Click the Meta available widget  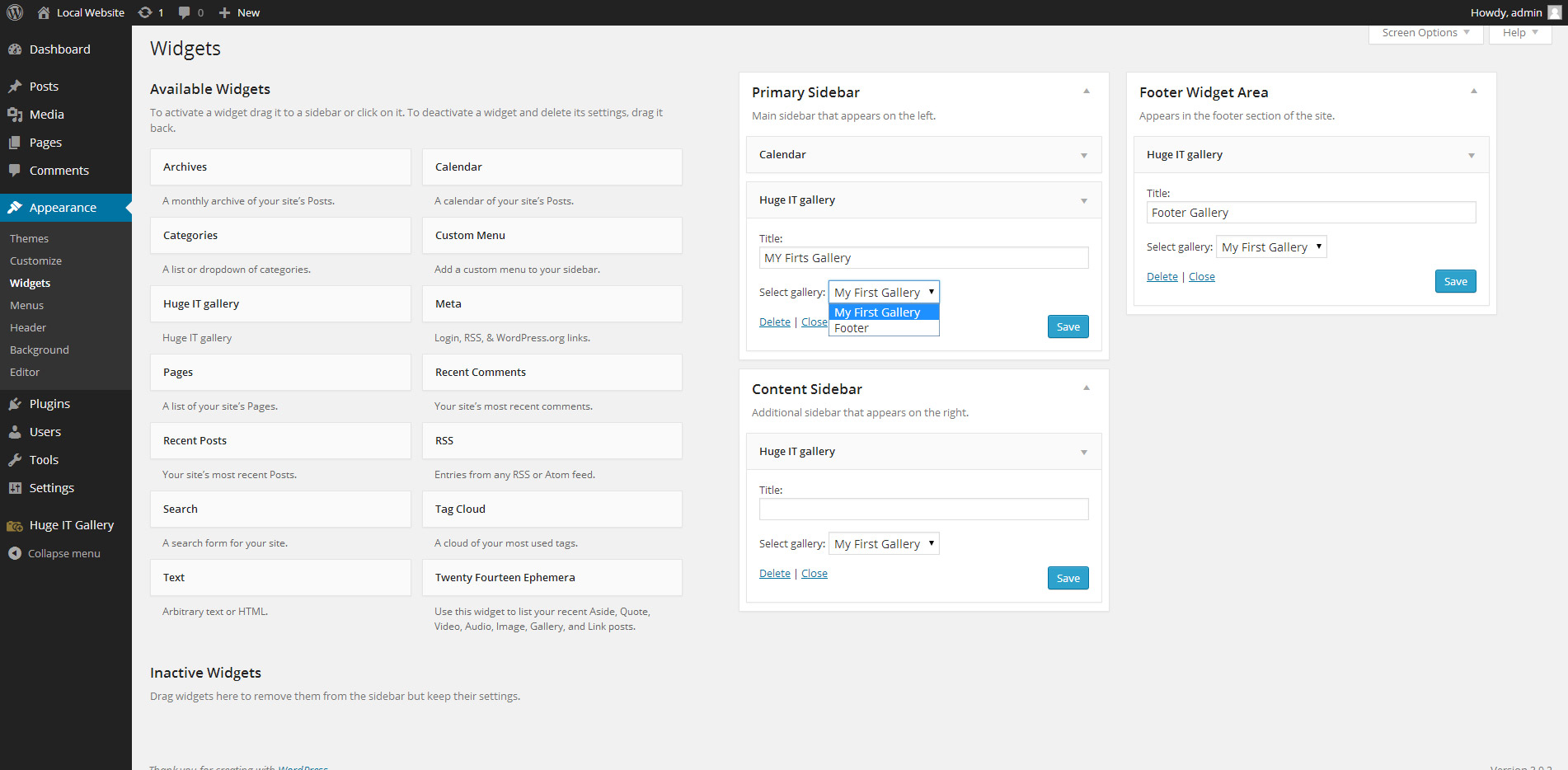point(552,303)
